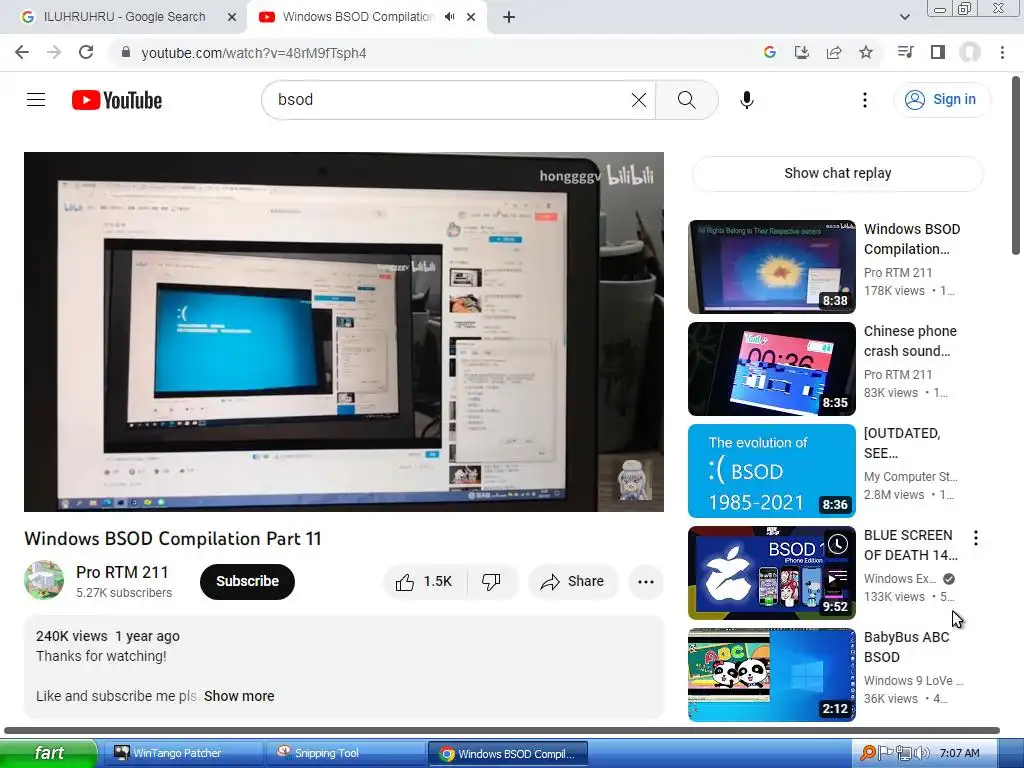The image size is (1024, 768).
Task: Subscribe to Pro RTM 211
Action: (247, 581)
